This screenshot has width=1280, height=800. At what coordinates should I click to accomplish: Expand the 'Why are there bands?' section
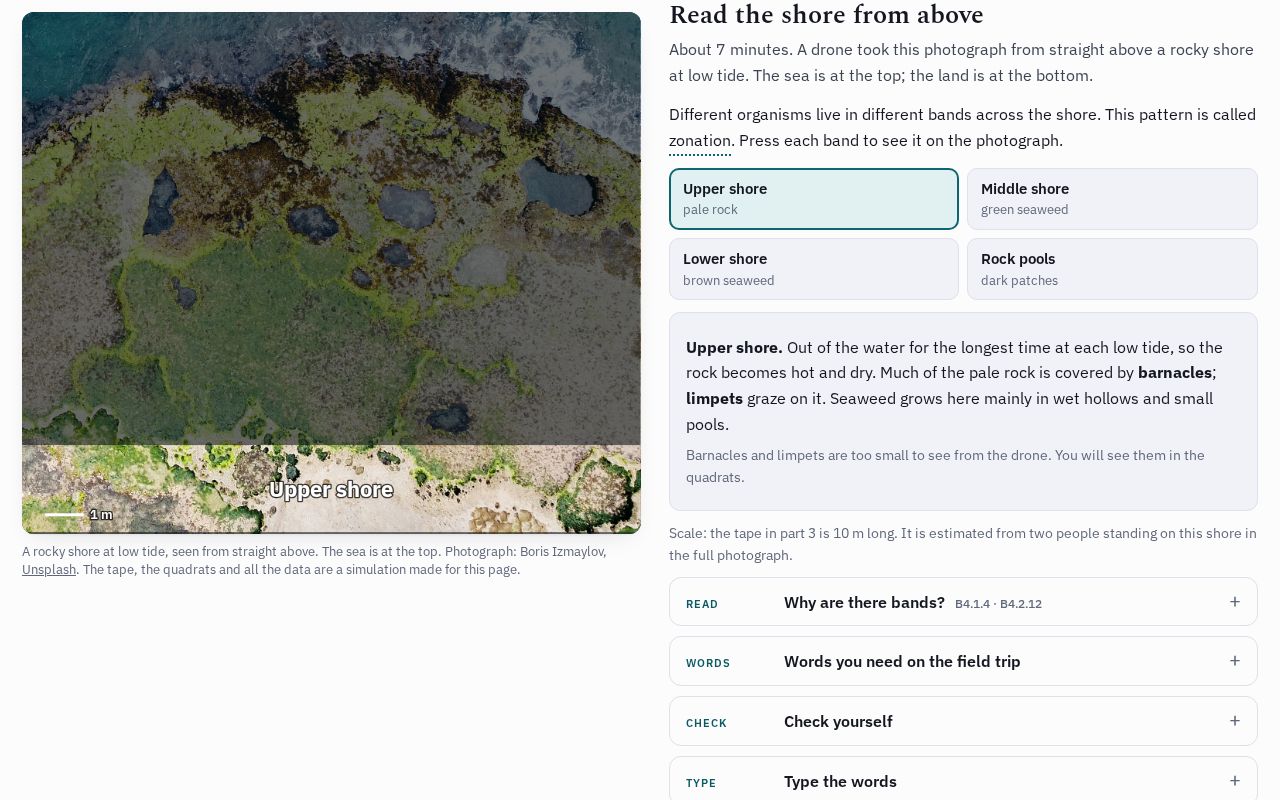(x=963, y=602)
